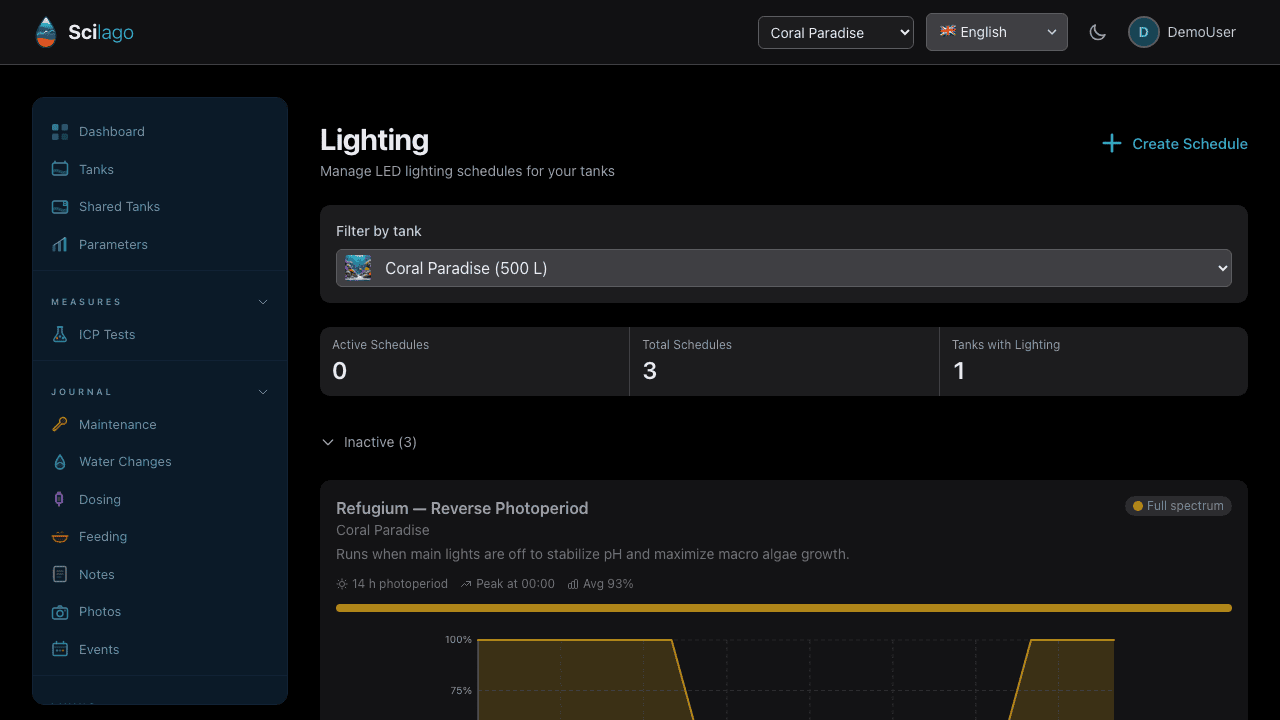Click the plus icon beside Create Schedule

tap(1111, 144)
